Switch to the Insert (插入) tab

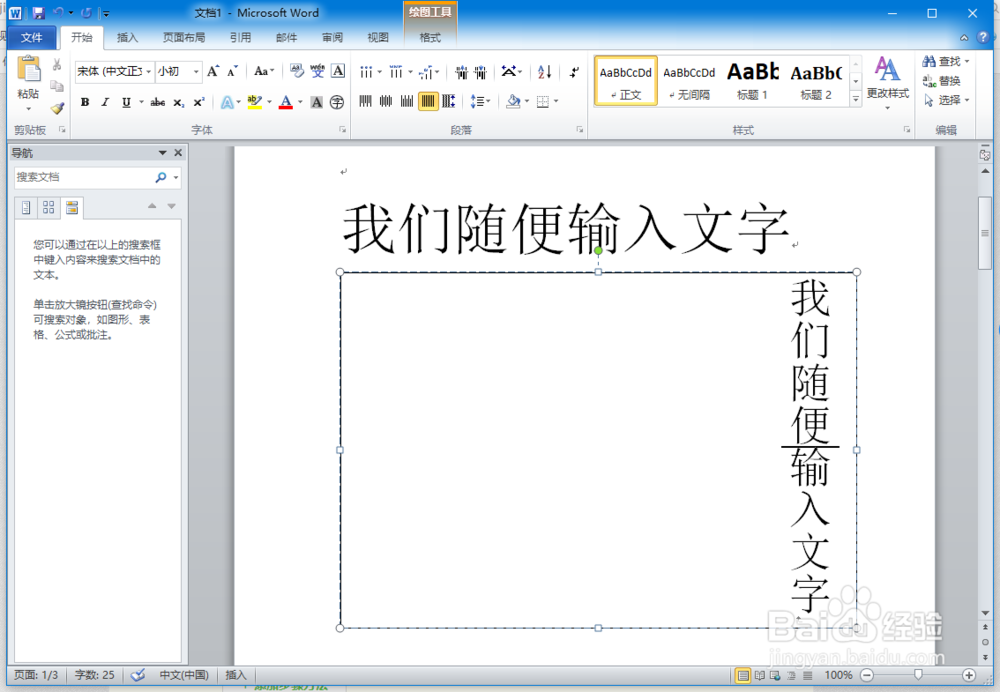(128, 38)
